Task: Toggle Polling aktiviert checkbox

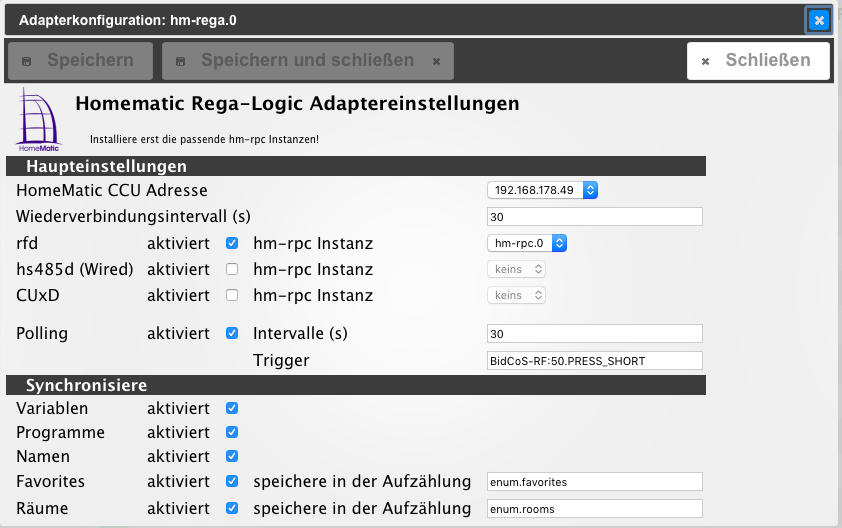Action: click(x=232, y=333)
